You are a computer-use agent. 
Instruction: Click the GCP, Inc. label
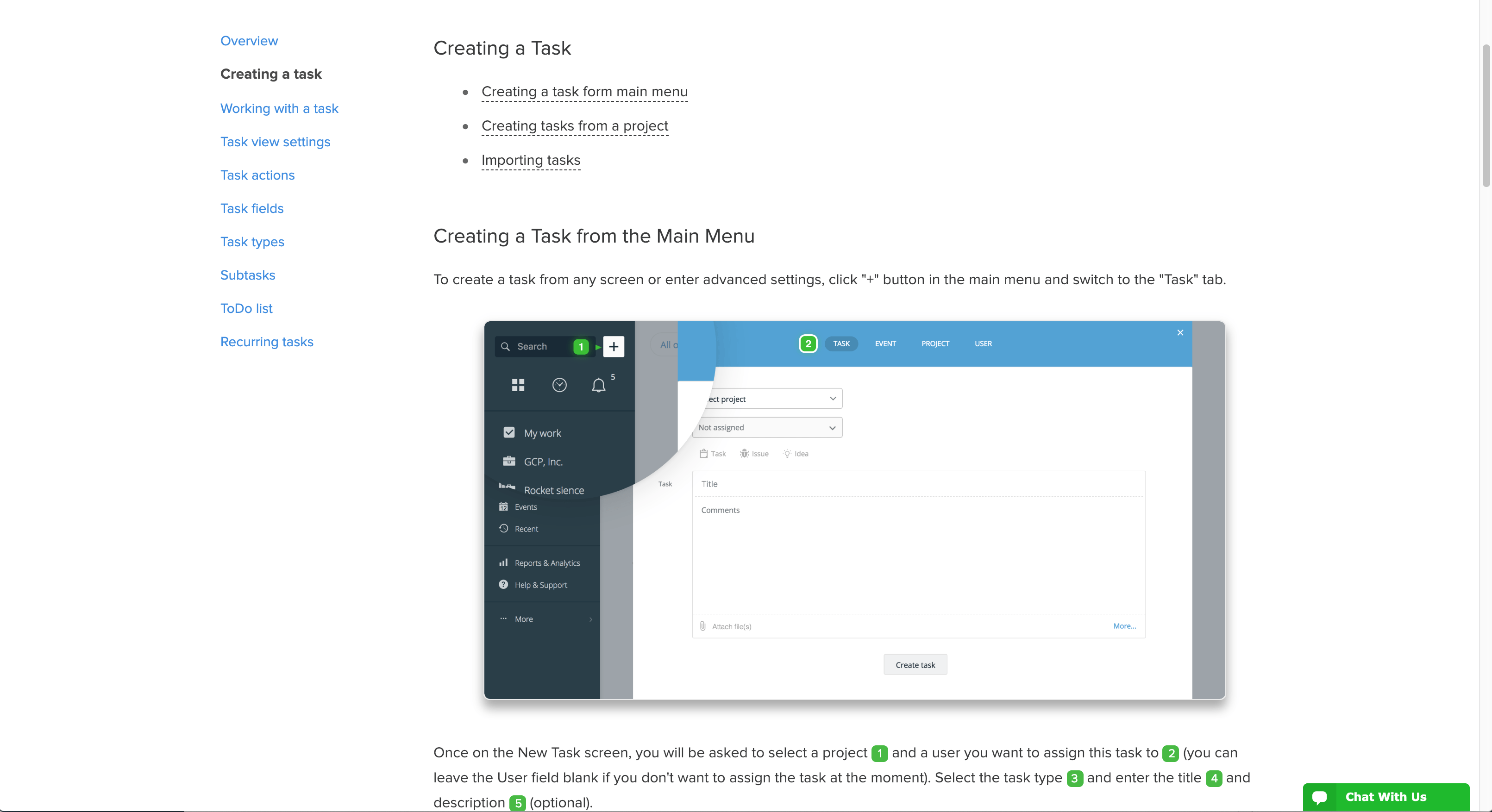(543, 462)
